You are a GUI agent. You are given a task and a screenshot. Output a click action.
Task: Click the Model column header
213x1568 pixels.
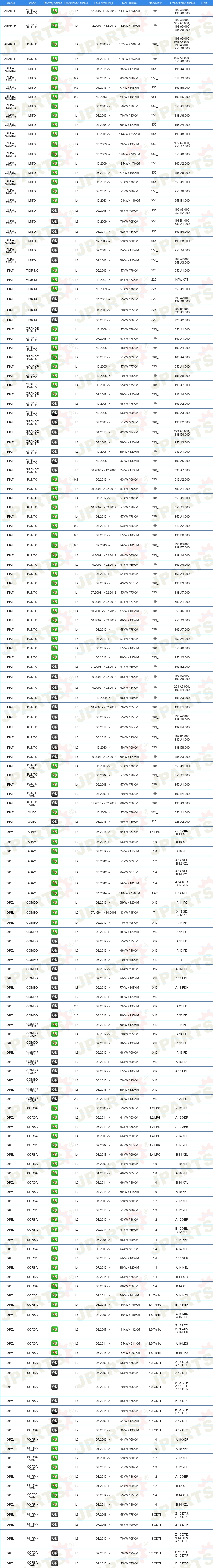pos(32,2)
